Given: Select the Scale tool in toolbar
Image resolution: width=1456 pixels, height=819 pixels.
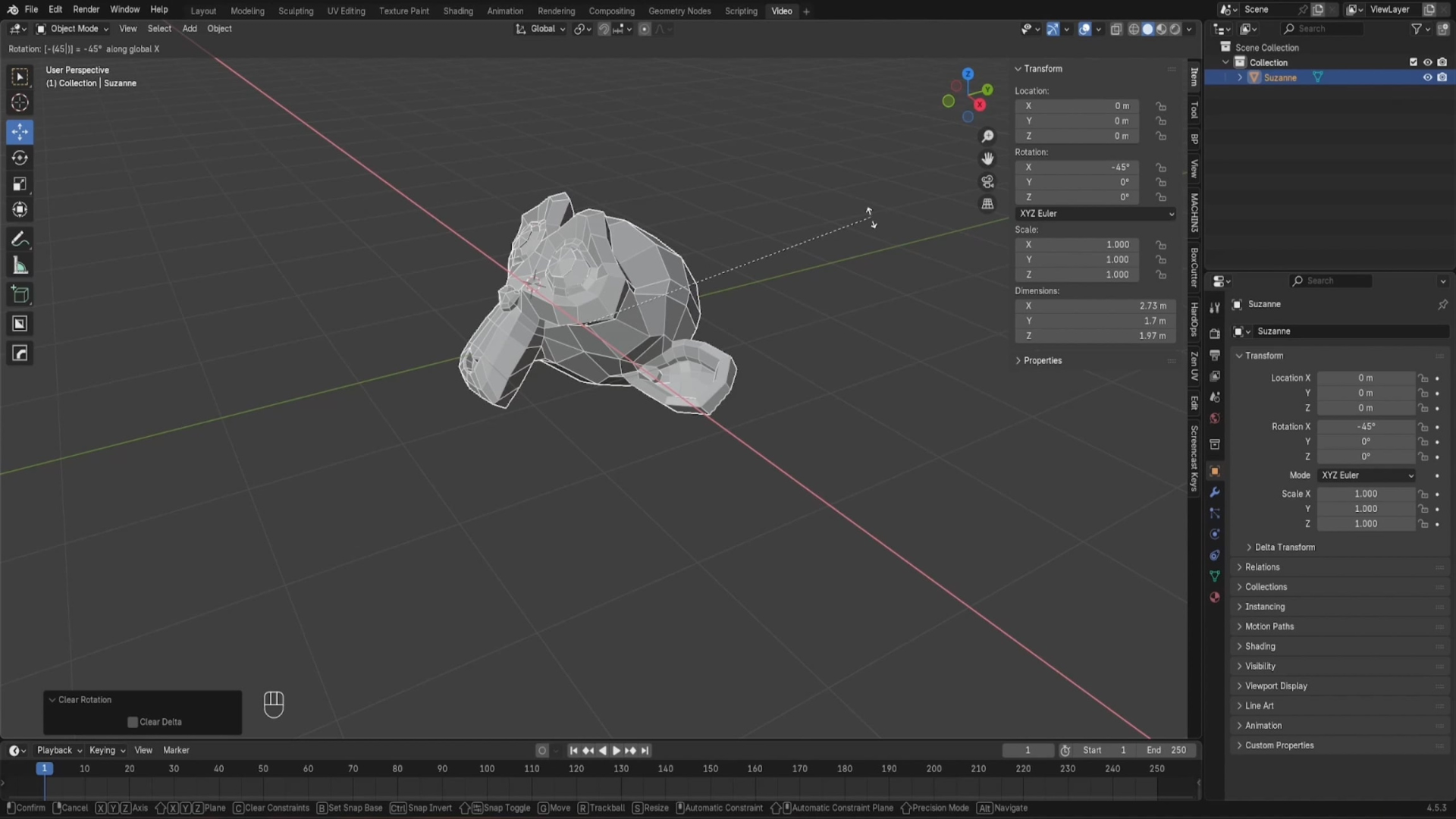Looking at the screenshot, I should (x=20, y=184).
